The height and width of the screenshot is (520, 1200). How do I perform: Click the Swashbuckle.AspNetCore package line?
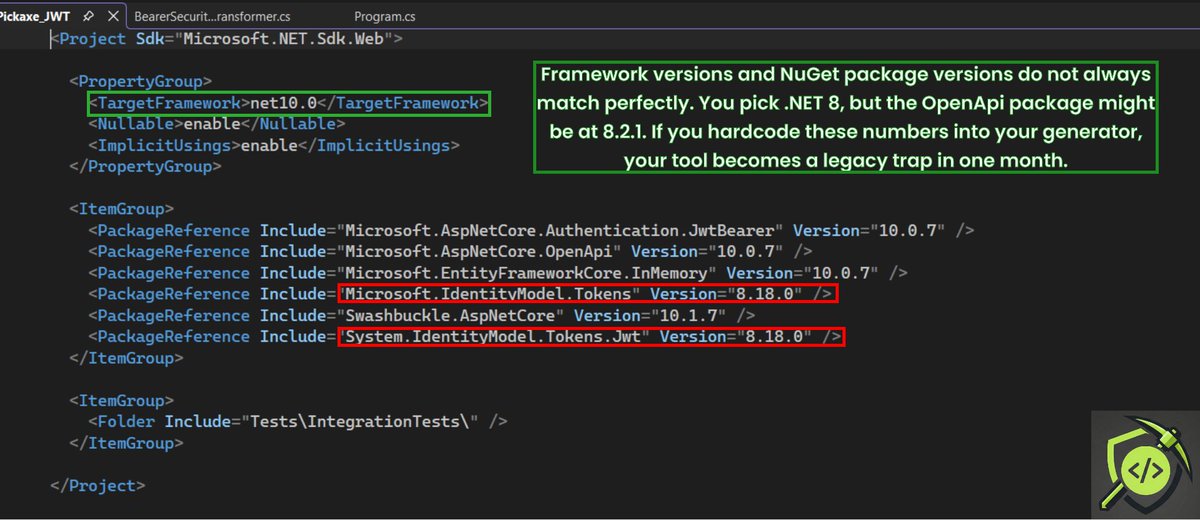[421, 315]
